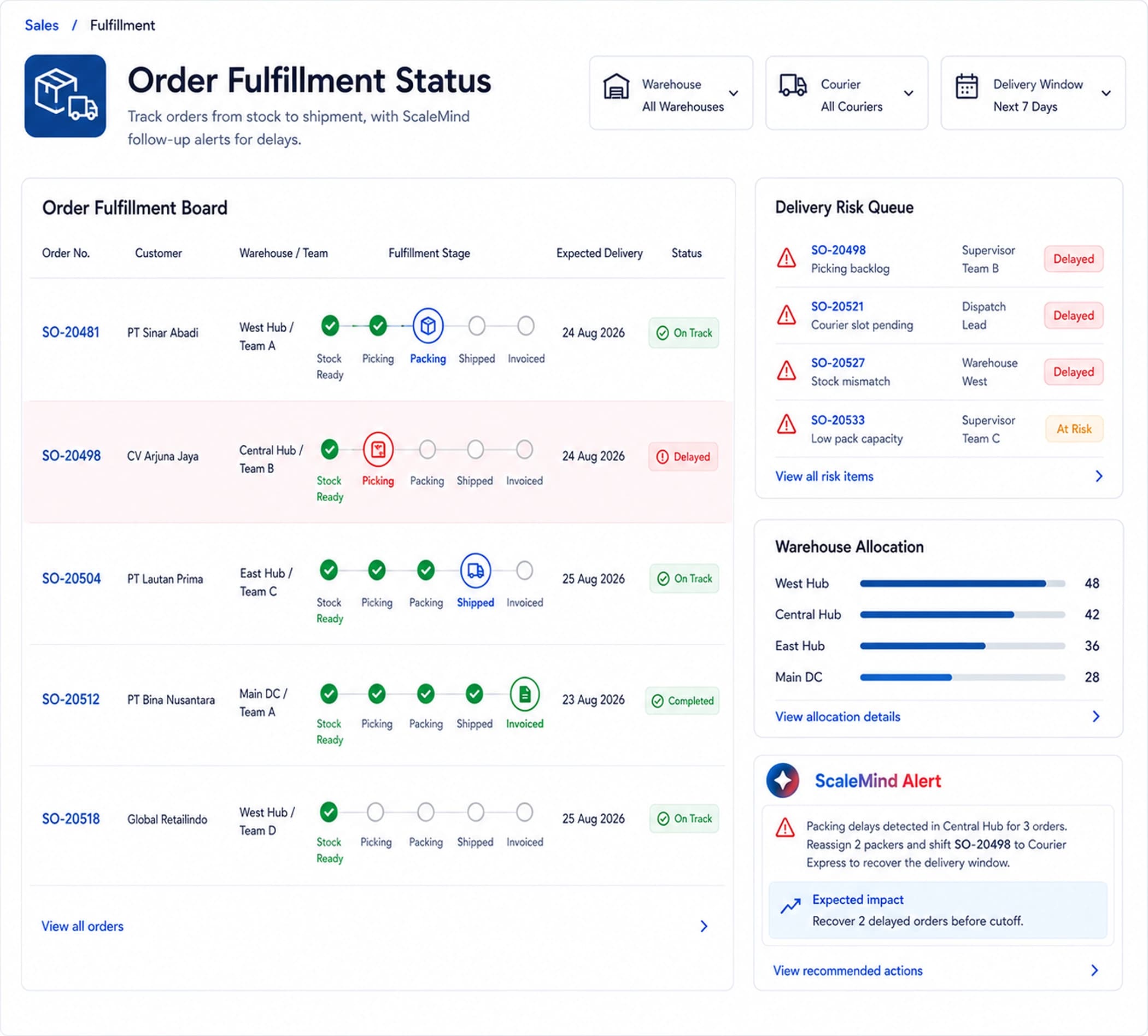Click the chevron next to View all orders
Image resolution: width=1148 pixels, height=1036 pixels.
pyautogui.click(x=704, y=926)
